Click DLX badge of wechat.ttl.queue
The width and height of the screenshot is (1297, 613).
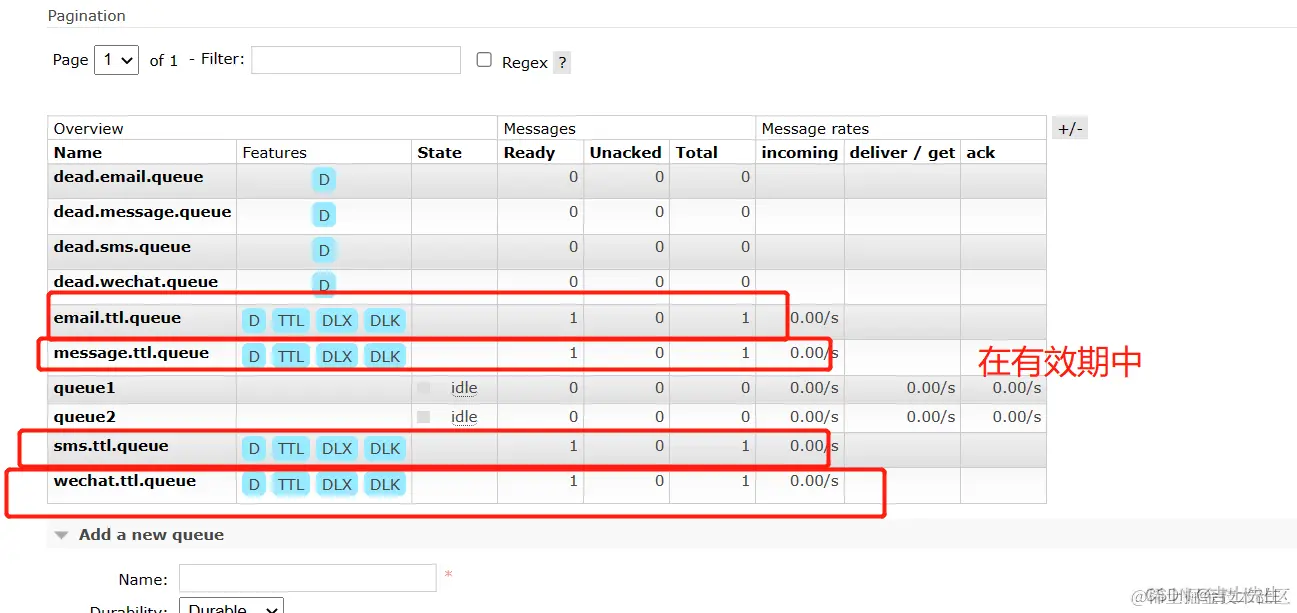(x=337, y=484)
